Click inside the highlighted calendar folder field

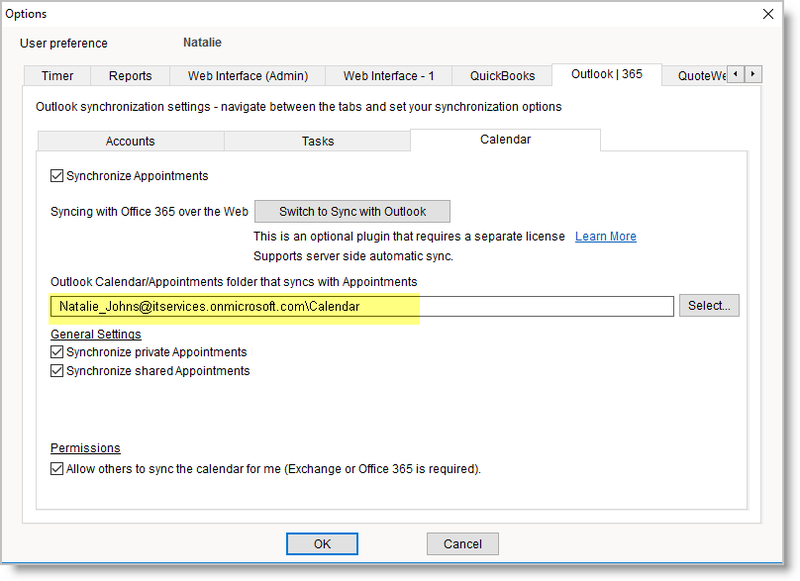[300, 305]
